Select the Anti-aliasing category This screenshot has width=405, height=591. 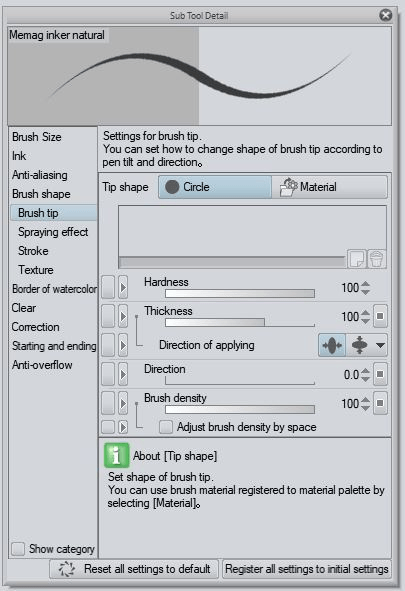pos(40,175)
